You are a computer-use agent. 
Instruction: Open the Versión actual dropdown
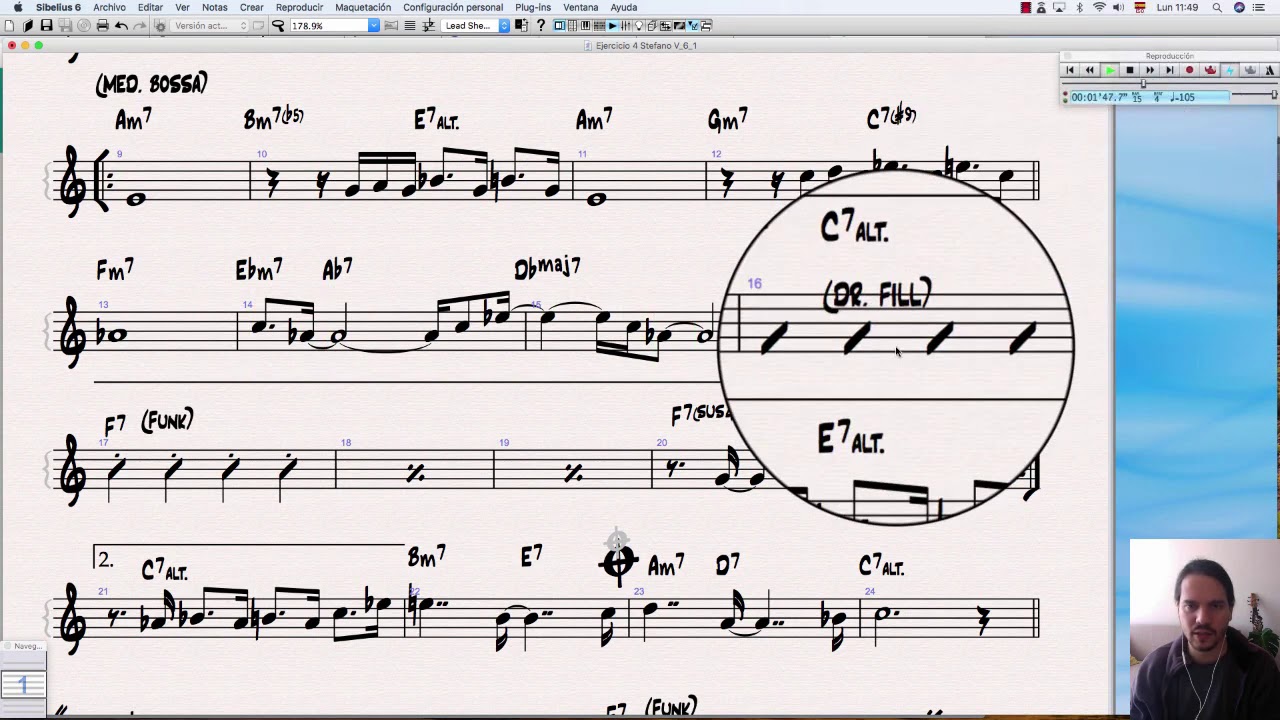coord(209,25)
